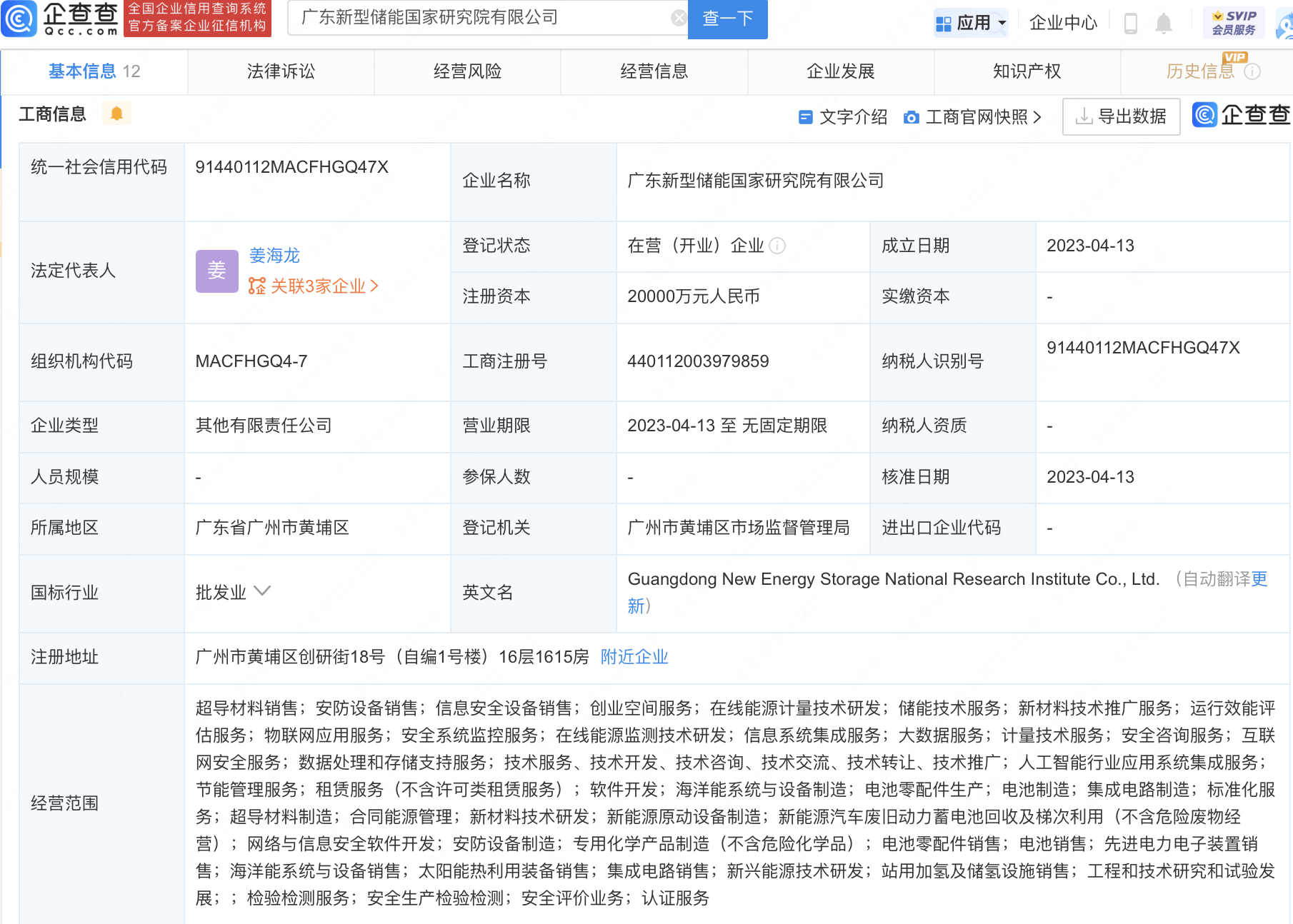Click the info icon next to 在营（开业）企业
Viewport: 1293px width, 924px height.
pyautogui.click(x=778, y=246)
